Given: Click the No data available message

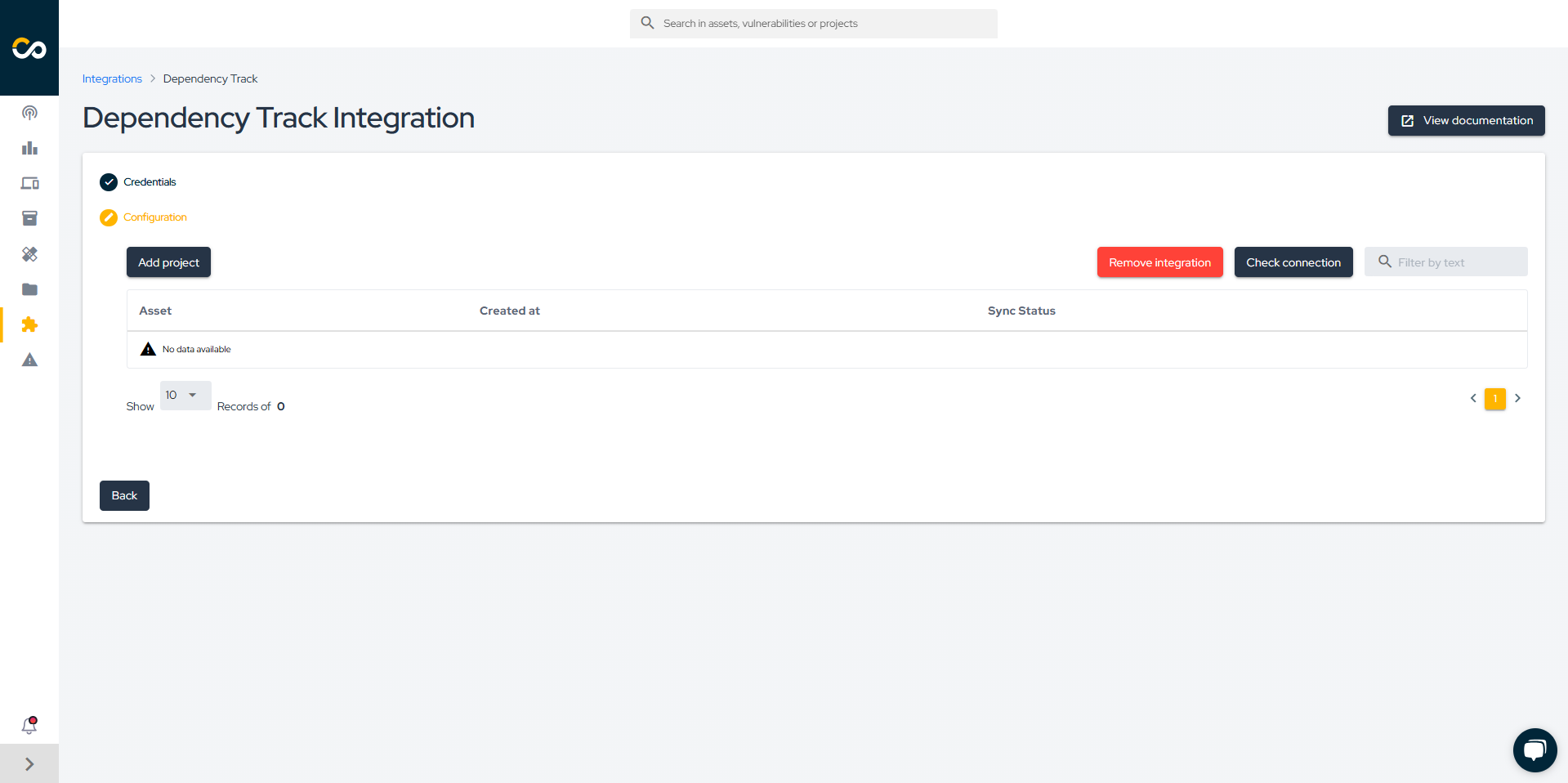Looking at the screenshot, I should coord(196,349).
